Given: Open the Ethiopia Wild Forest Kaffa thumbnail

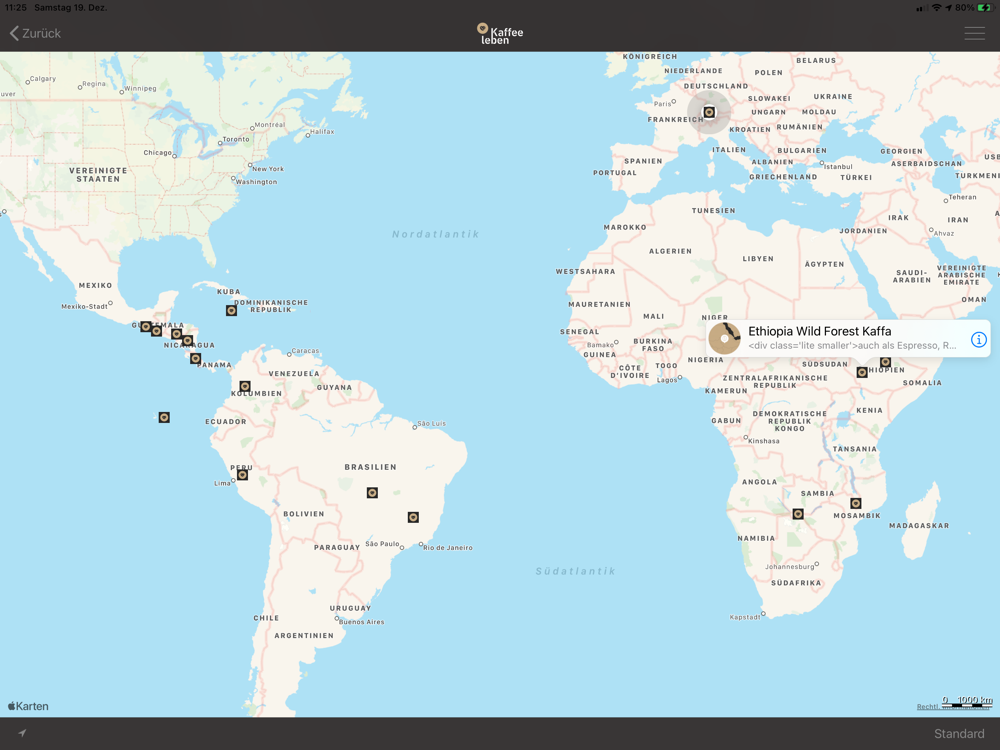Looking at the screenshot, I should click(x=724, y=338).
